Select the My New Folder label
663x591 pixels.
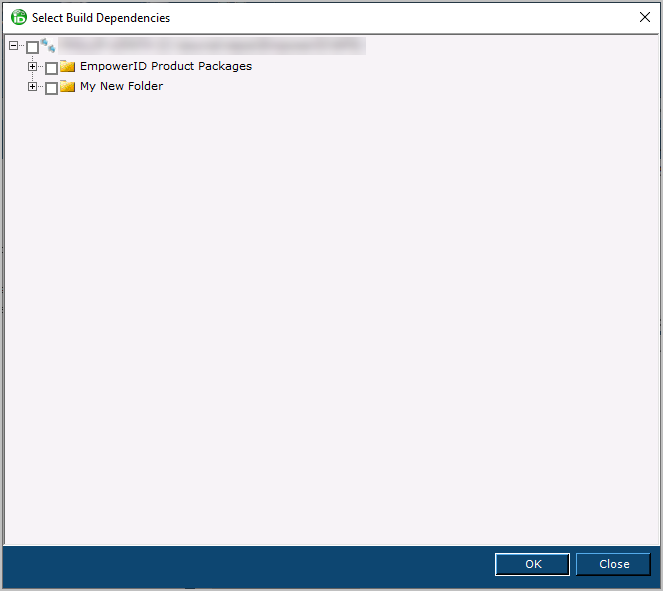coord(121,86)
